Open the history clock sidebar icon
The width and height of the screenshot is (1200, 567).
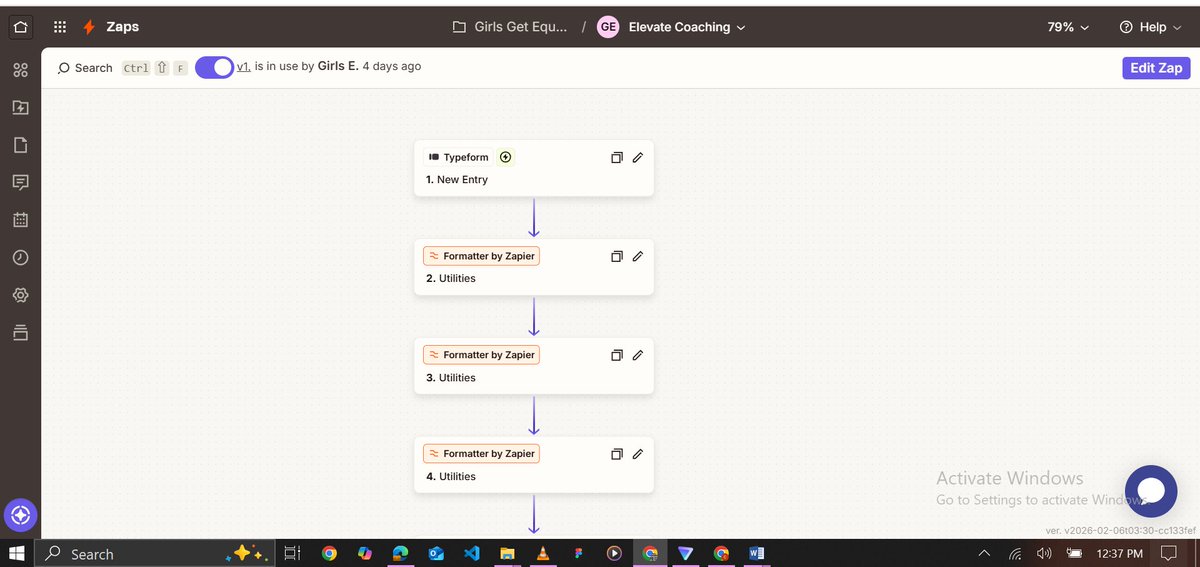[20, 257]
